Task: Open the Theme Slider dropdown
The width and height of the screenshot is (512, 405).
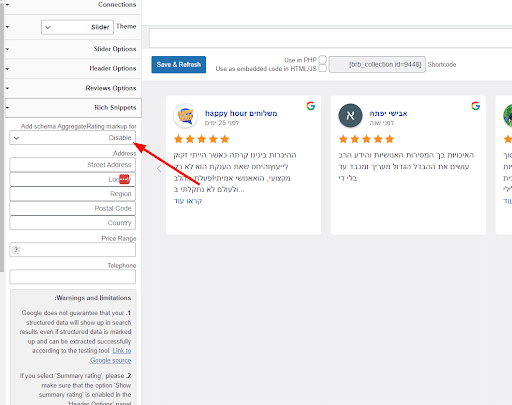Action: point(77,27)
